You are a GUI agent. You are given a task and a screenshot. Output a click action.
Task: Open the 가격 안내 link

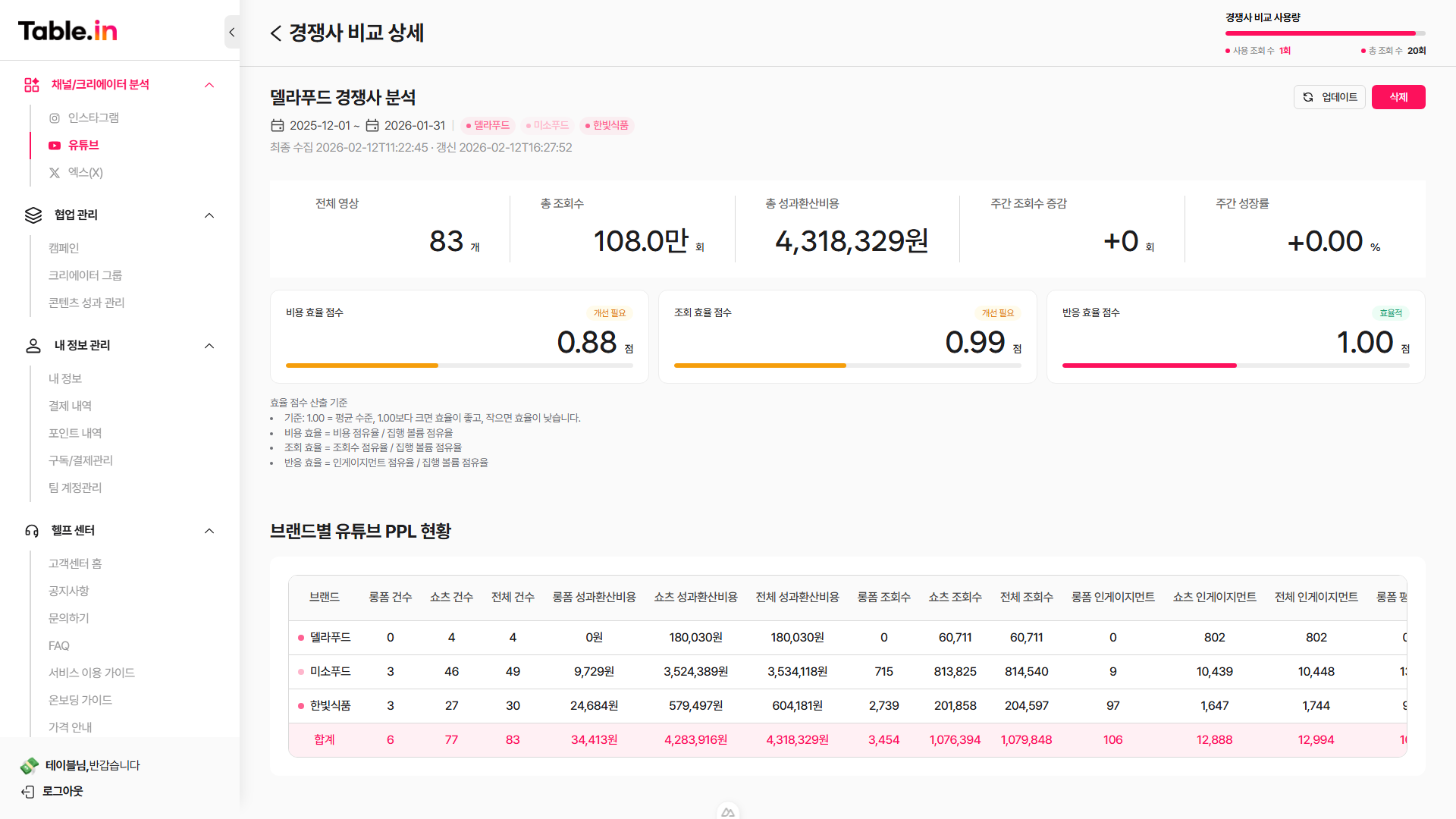click(x=71, y=728)
